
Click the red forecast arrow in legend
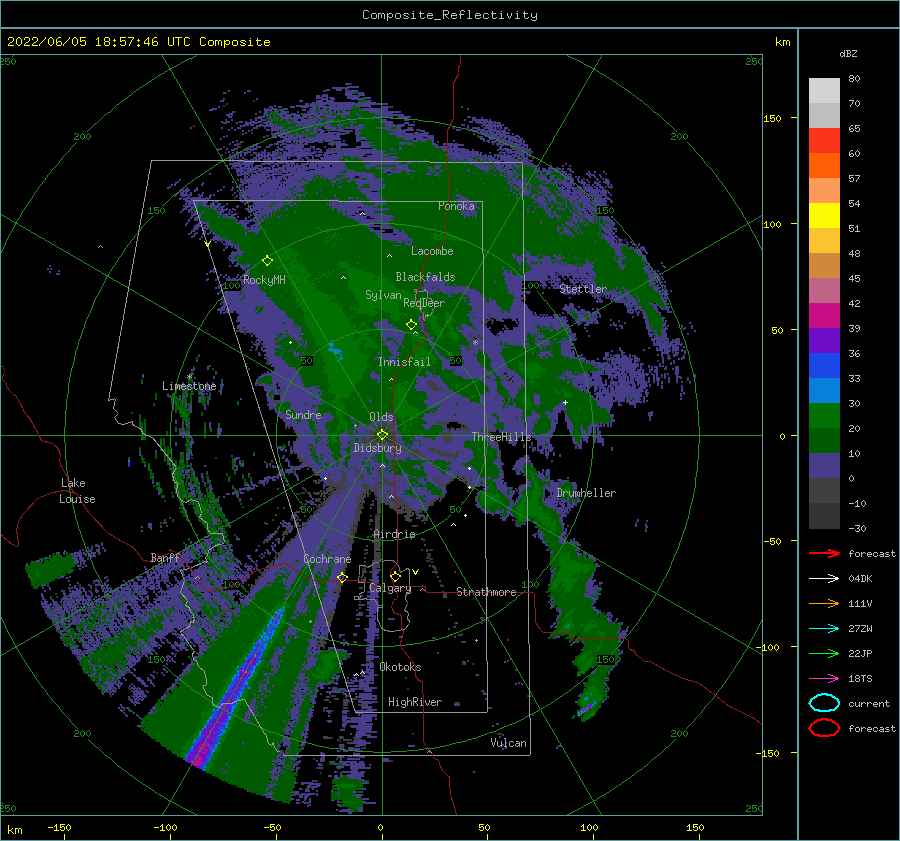(824, 553)
